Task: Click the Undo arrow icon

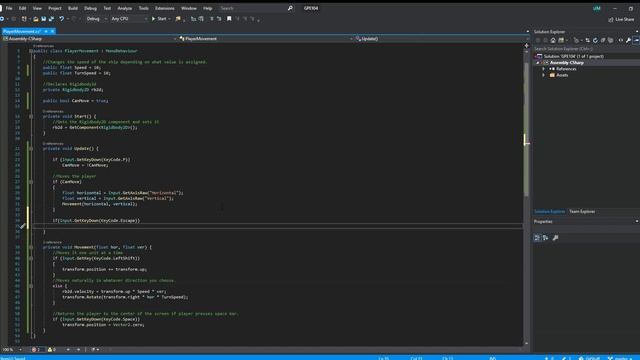Action: (61, 19)
